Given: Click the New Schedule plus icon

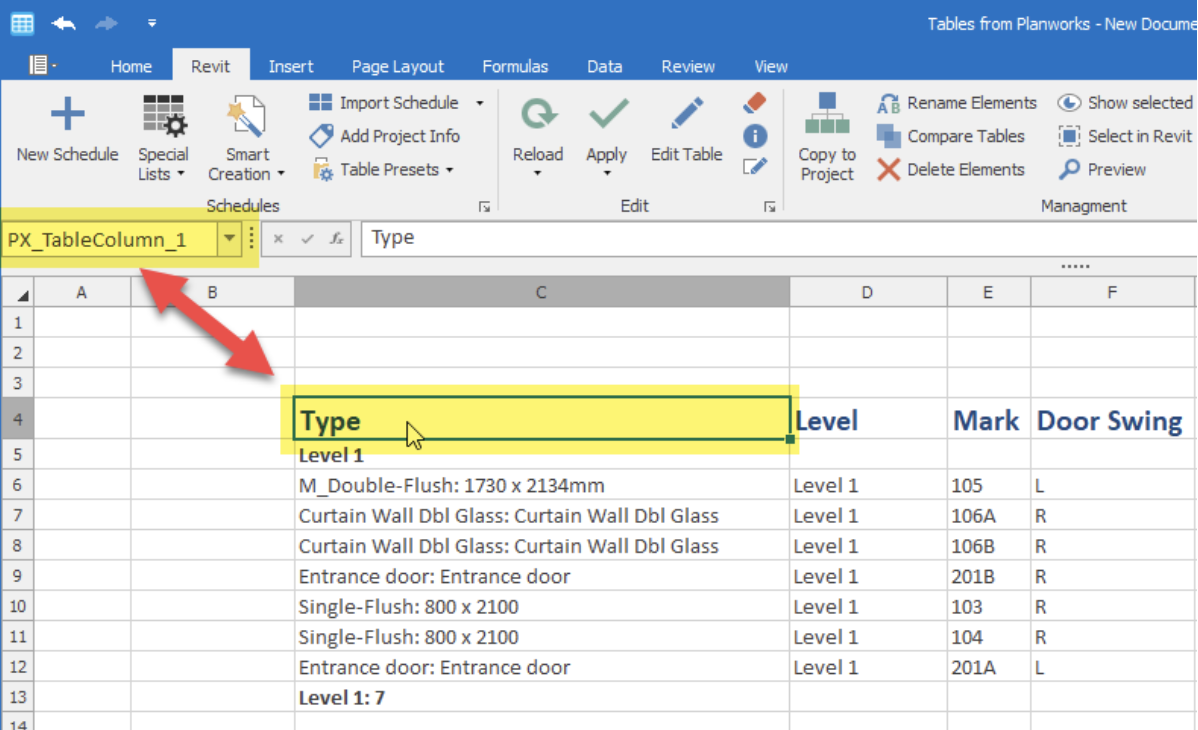Looking at the screenshot, I should coord(67,115).
